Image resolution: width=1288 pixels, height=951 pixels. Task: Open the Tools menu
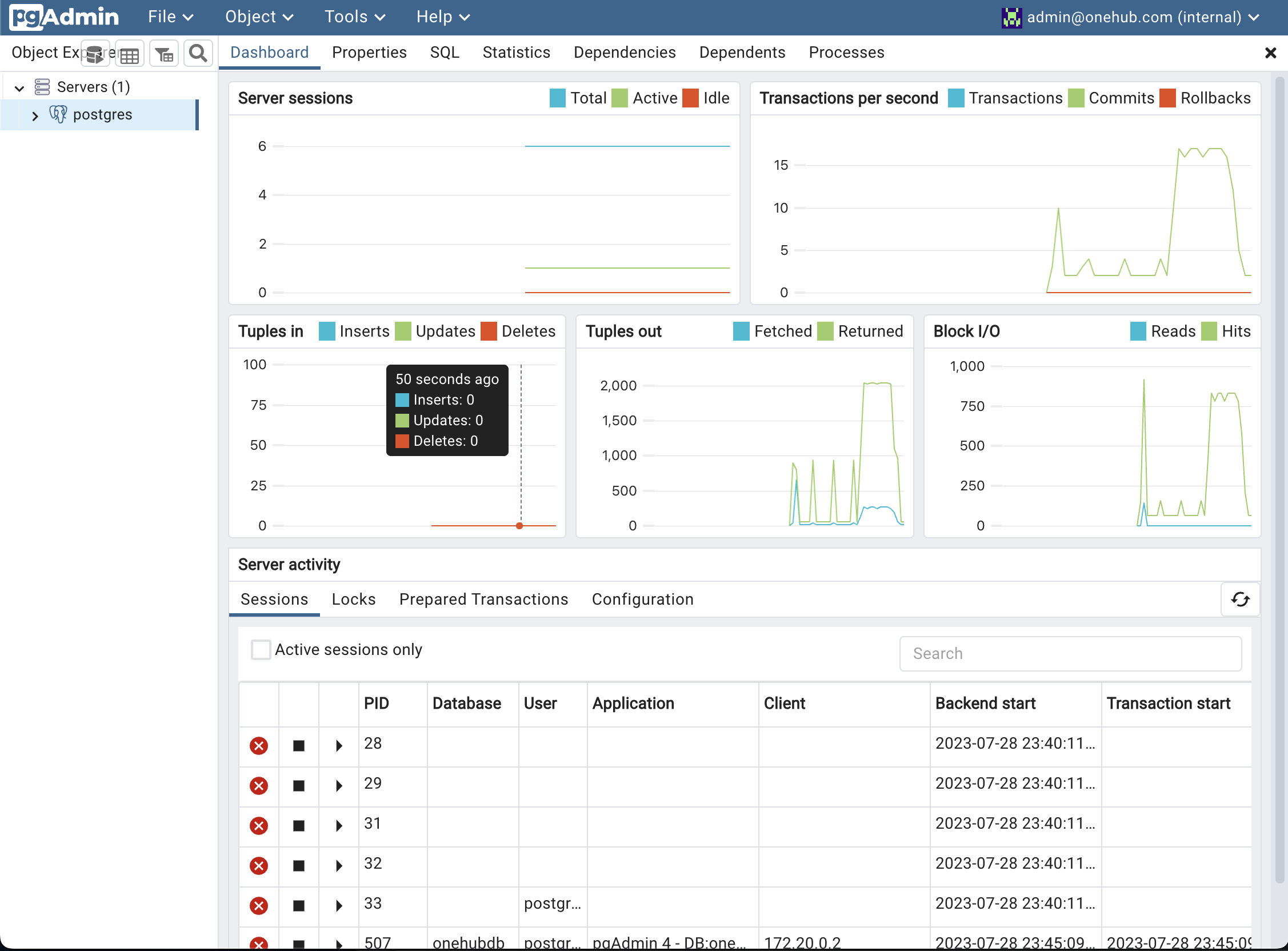coord(354,17)
